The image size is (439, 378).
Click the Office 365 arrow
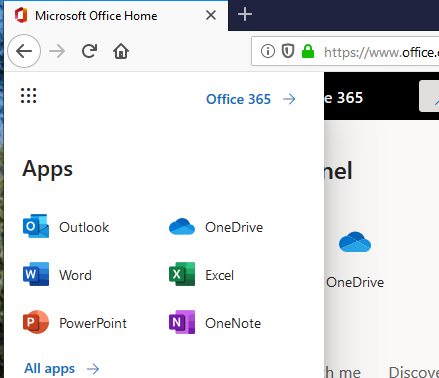(289, 99)
